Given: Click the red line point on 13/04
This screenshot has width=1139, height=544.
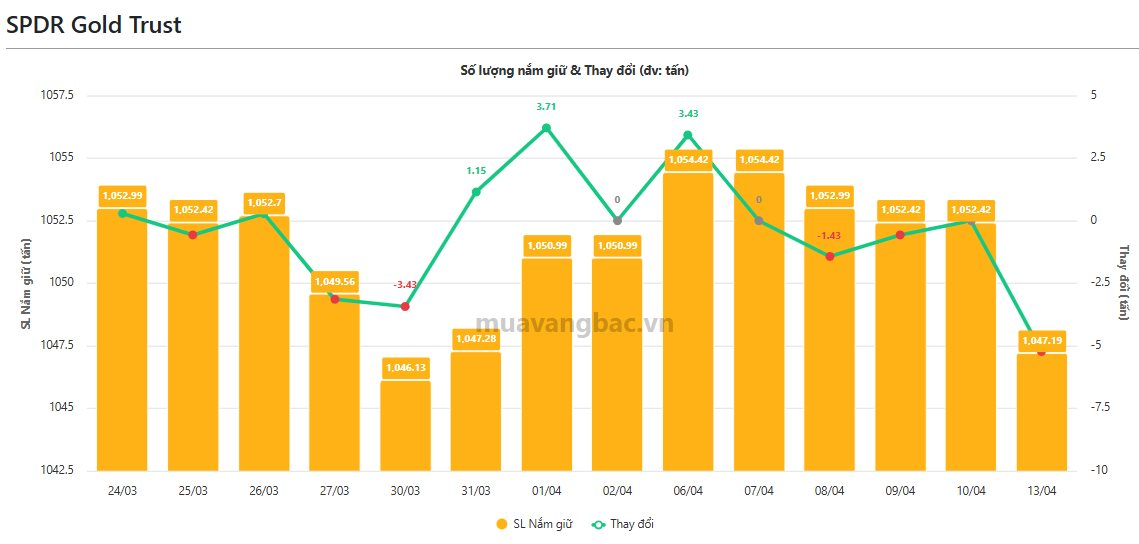Looking at the screenshot, I should tap(1041, 352).
